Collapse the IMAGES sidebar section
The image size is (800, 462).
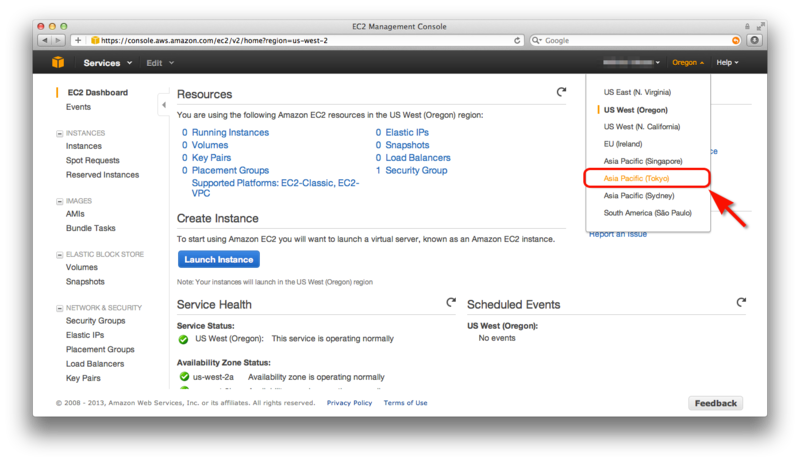pyautogui.click(x=59, y=201)
